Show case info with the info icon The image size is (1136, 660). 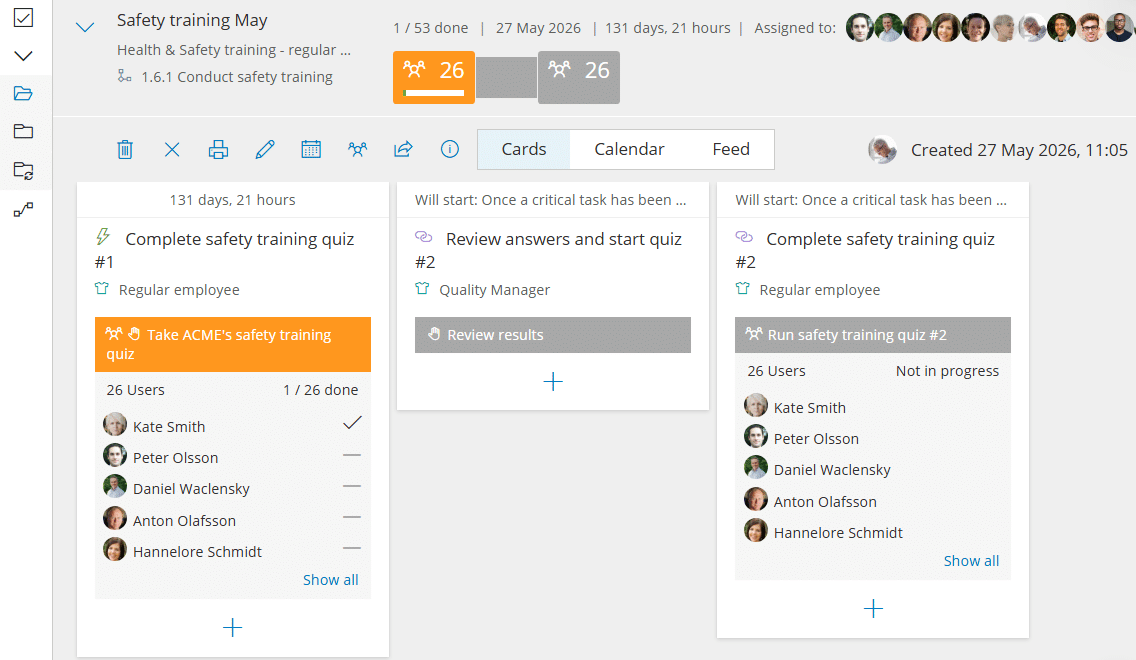(450, 149)
